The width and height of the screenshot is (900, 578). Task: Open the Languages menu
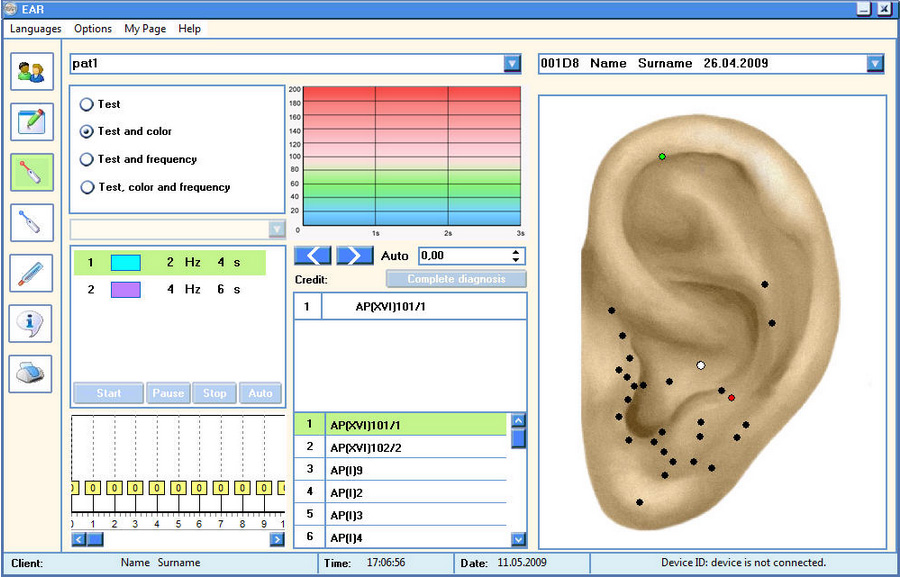pyautogui.click(x=35, y=29)
